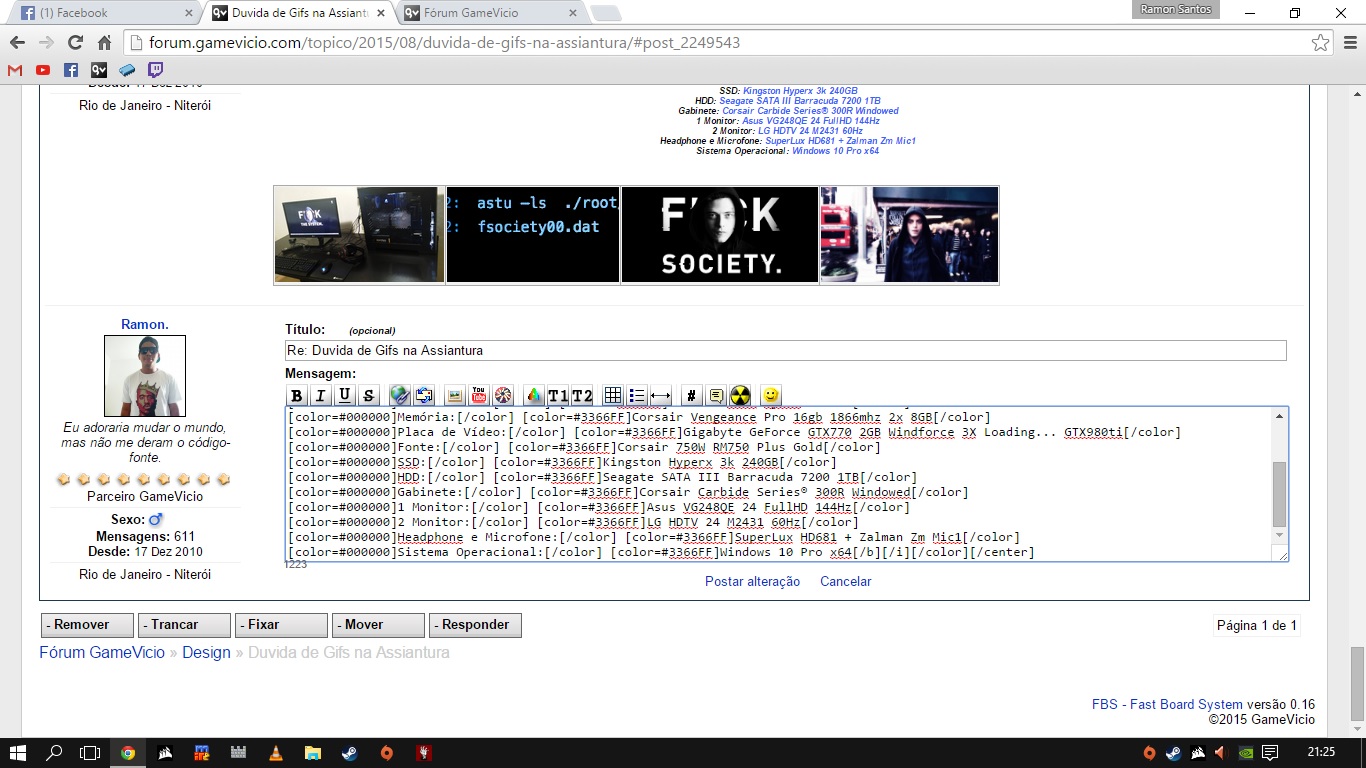Insert hyperlink with globe icon
Screen dimensions: 1366x768
400,395
